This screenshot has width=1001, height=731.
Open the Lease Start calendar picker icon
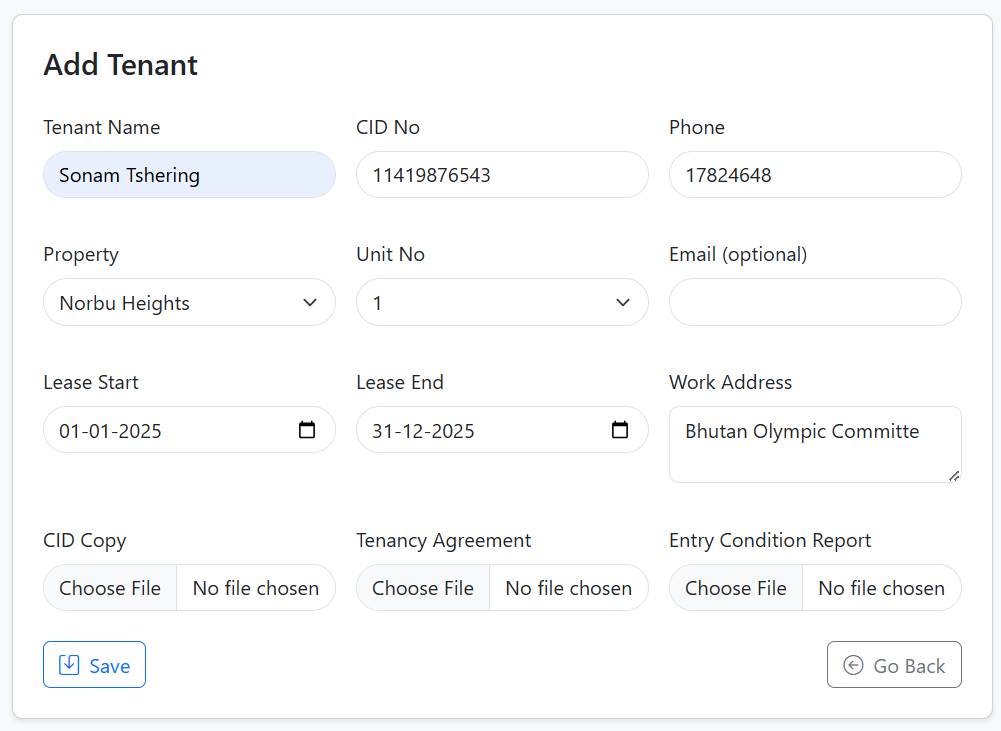[307, 430]
